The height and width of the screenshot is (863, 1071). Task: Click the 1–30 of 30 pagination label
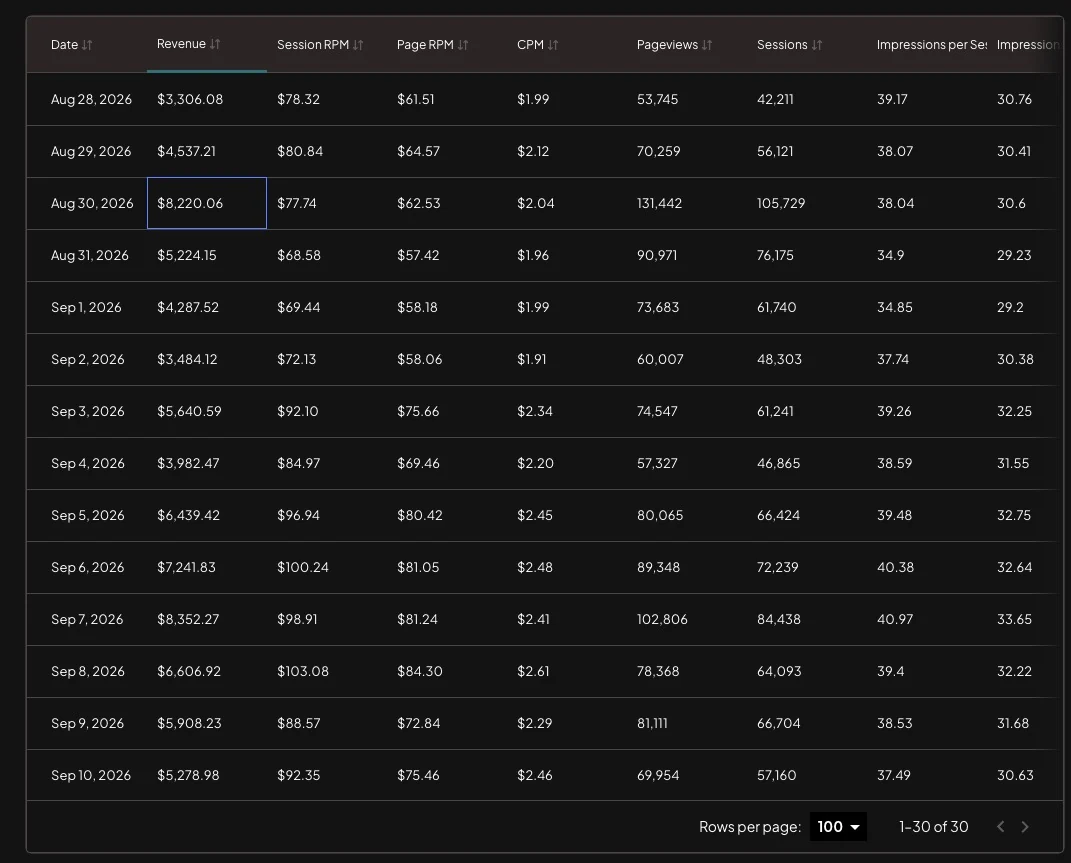(x=933, y=827)
